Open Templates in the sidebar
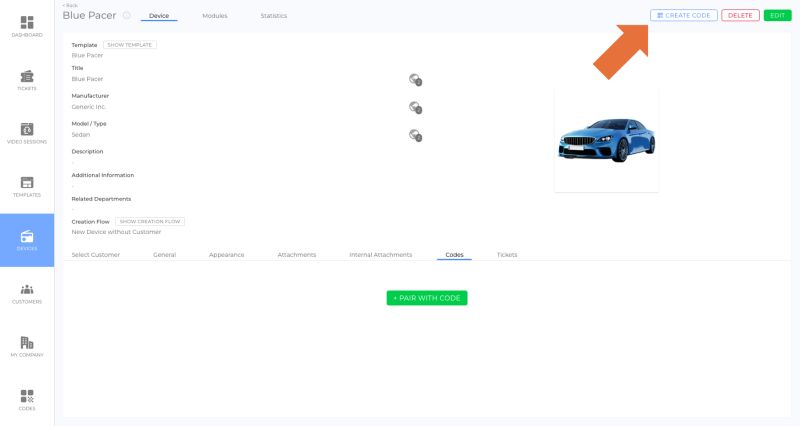The height and width of the screenshot is (426, 800). click(27, 187)
